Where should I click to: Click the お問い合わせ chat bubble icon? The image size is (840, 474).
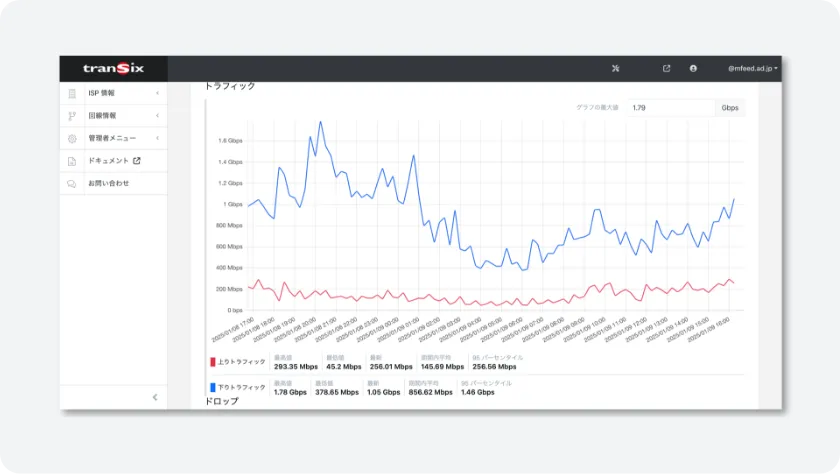coord(71,184)
